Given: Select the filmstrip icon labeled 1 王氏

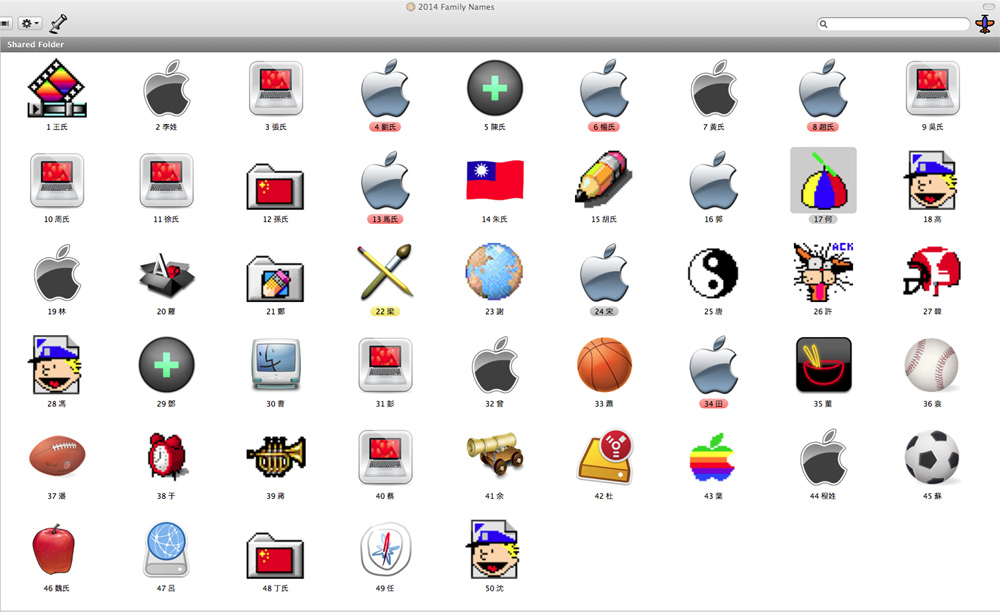Looking at the screenshot, I should 57,88.
